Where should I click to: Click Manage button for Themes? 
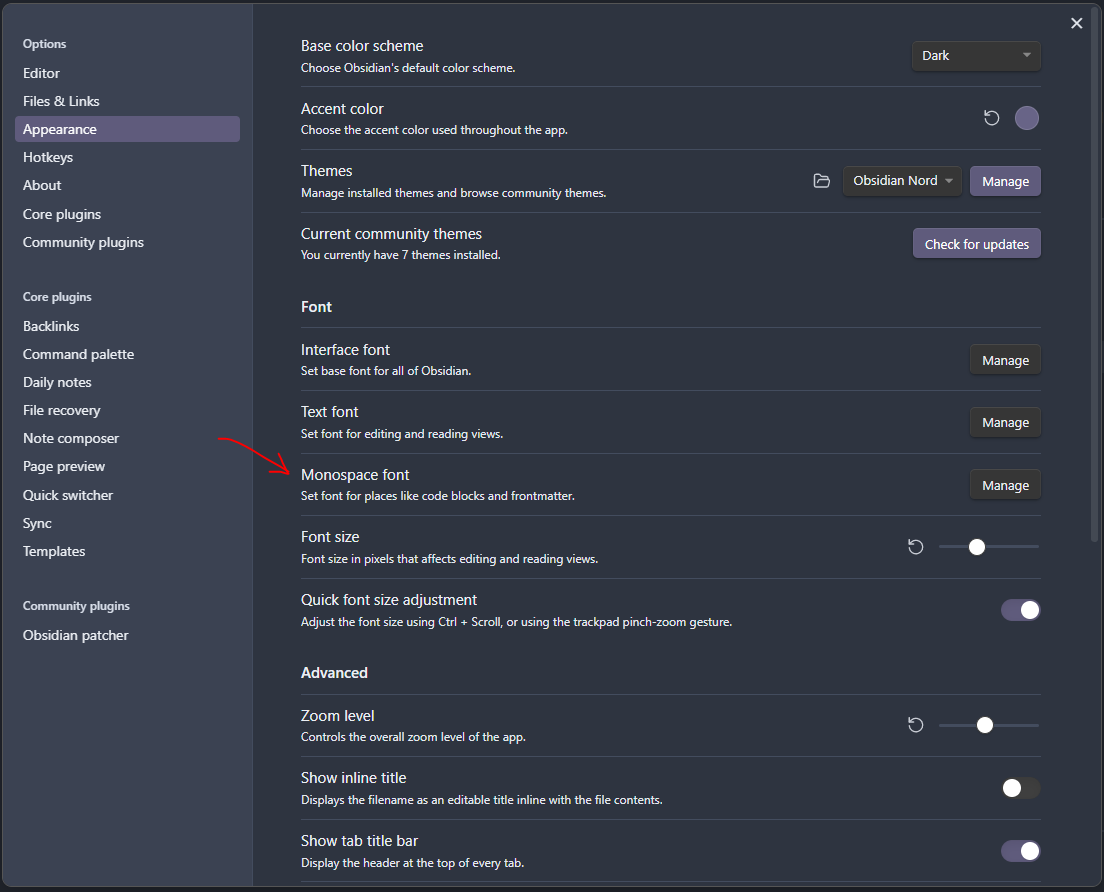1005,181
